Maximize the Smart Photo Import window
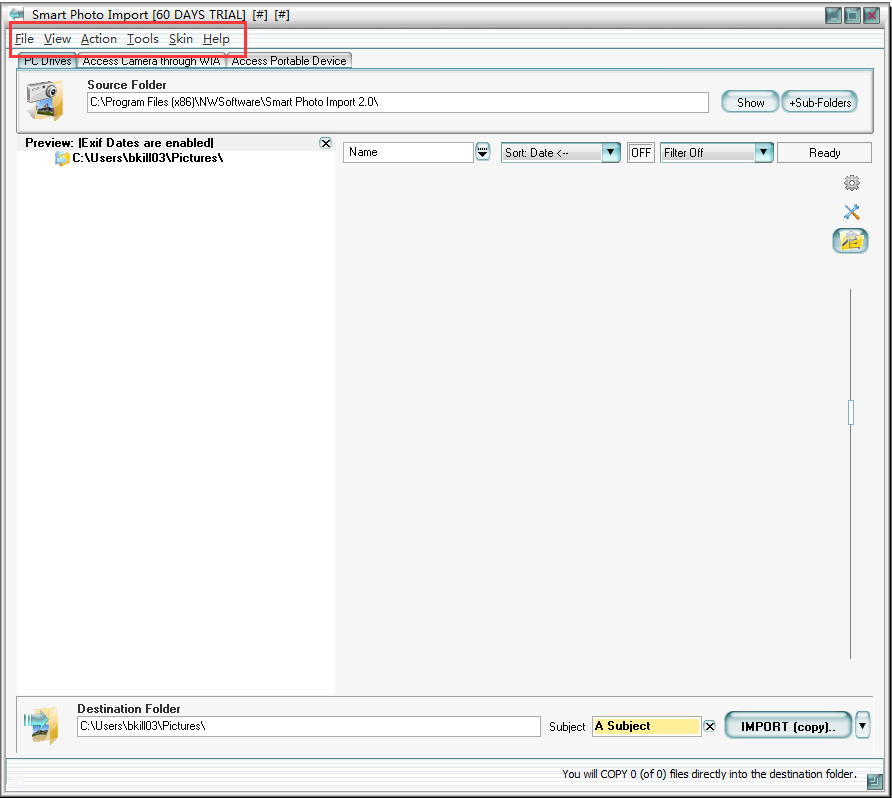The image size is (892, 798). tap(852, 15)
